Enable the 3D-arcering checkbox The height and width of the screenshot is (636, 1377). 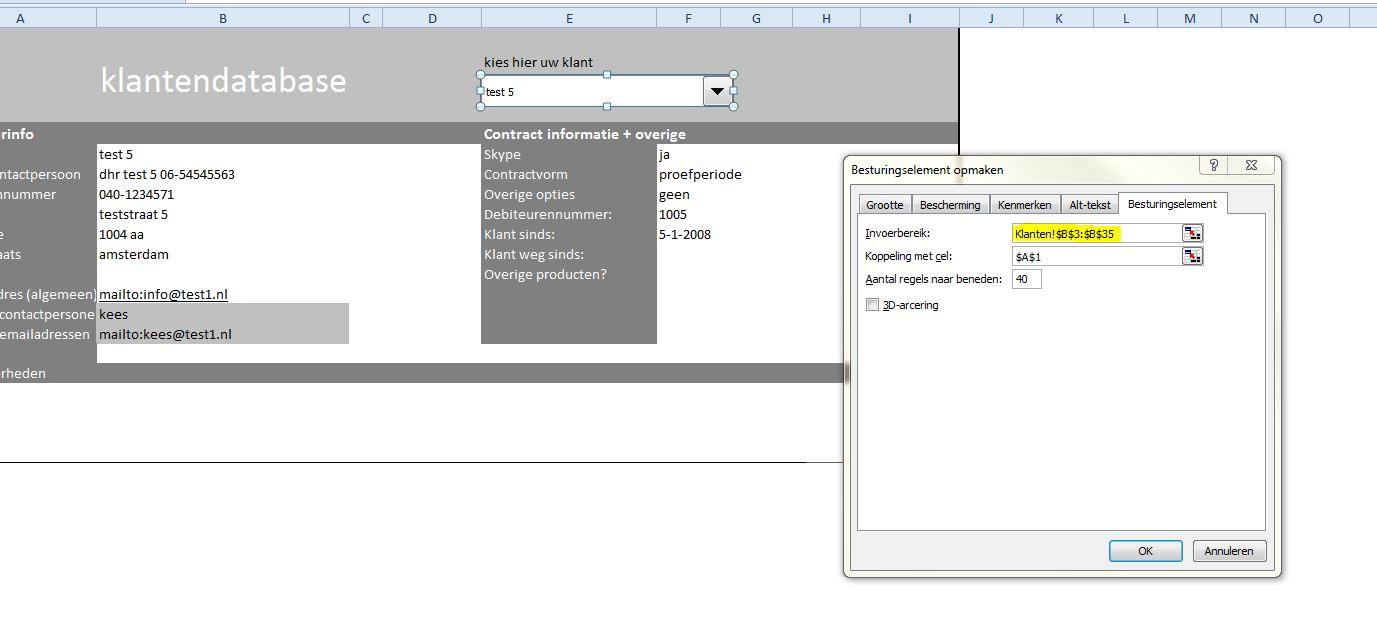point(873,305)
